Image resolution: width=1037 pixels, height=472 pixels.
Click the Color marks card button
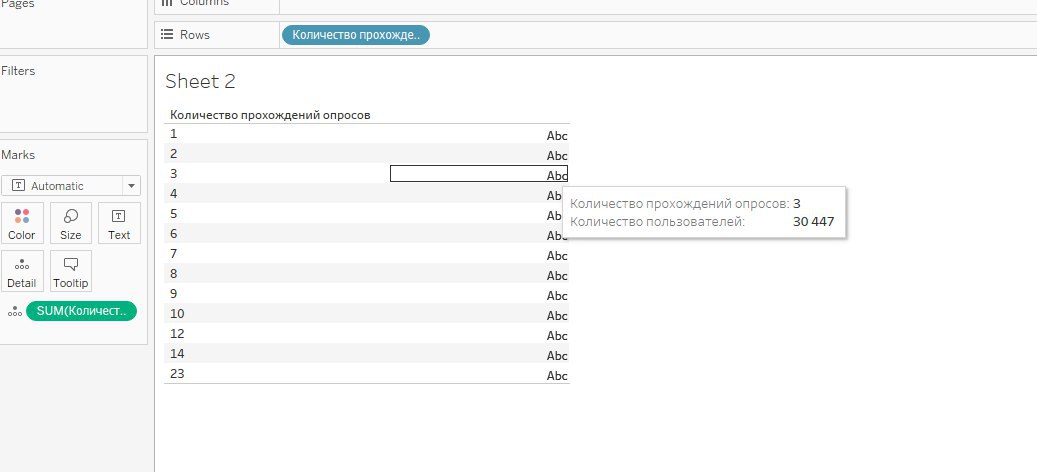tap(22, 223)
